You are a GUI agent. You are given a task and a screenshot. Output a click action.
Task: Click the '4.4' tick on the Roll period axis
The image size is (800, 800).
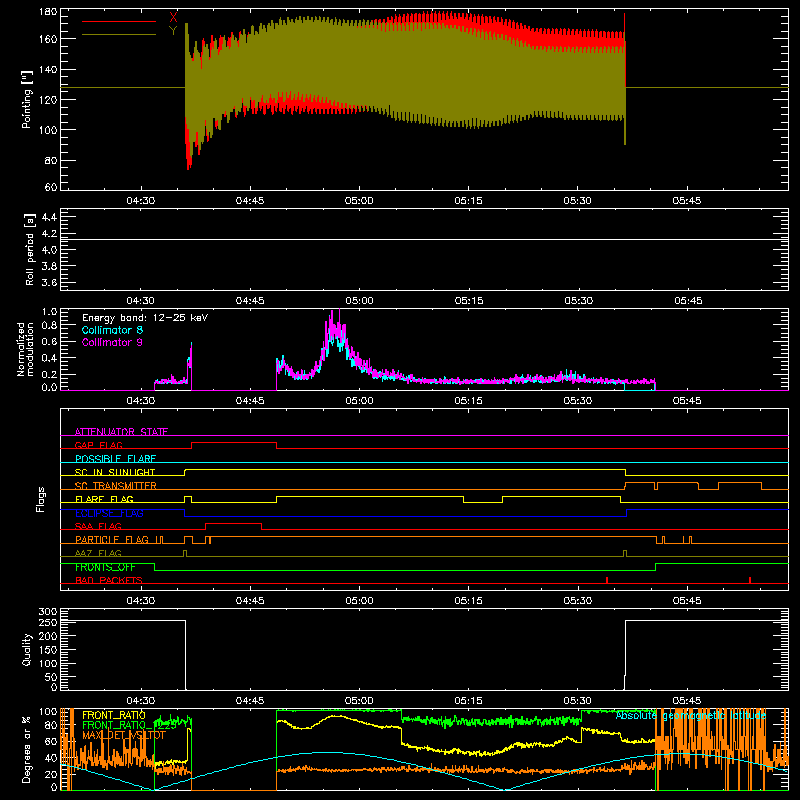(x=49, y=217)
